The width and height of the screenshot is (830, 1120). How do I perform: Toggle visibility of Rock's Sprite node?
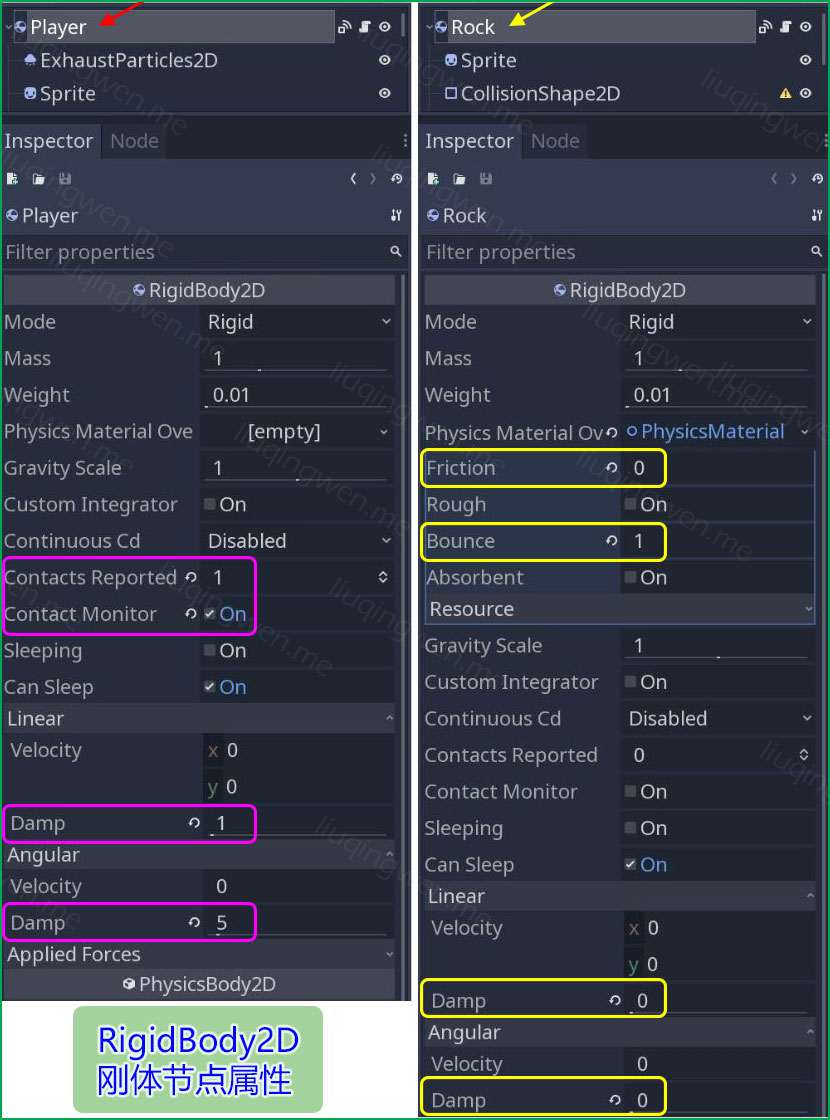click(x=804, y=60)
